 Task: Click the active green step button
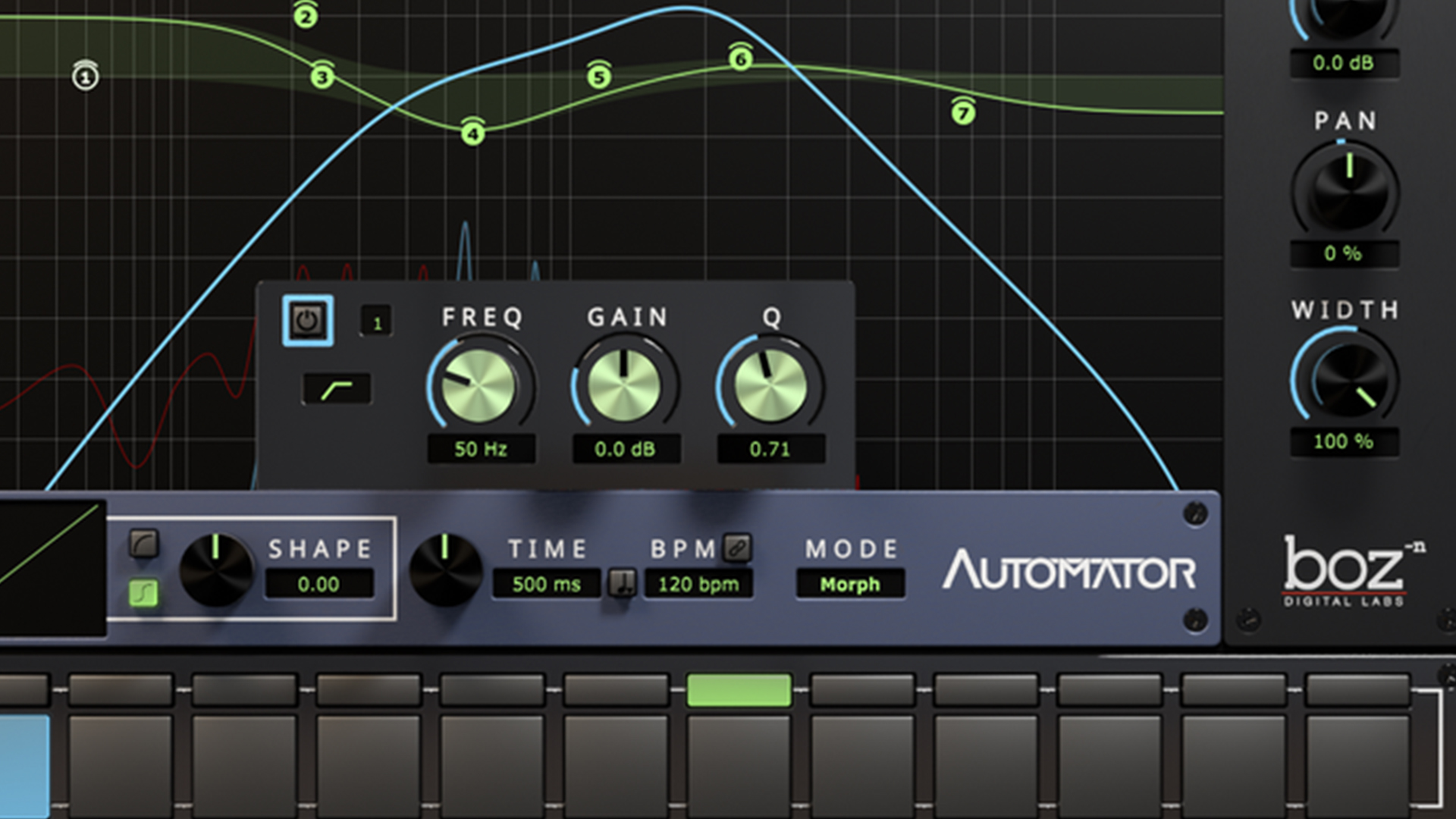739,689
